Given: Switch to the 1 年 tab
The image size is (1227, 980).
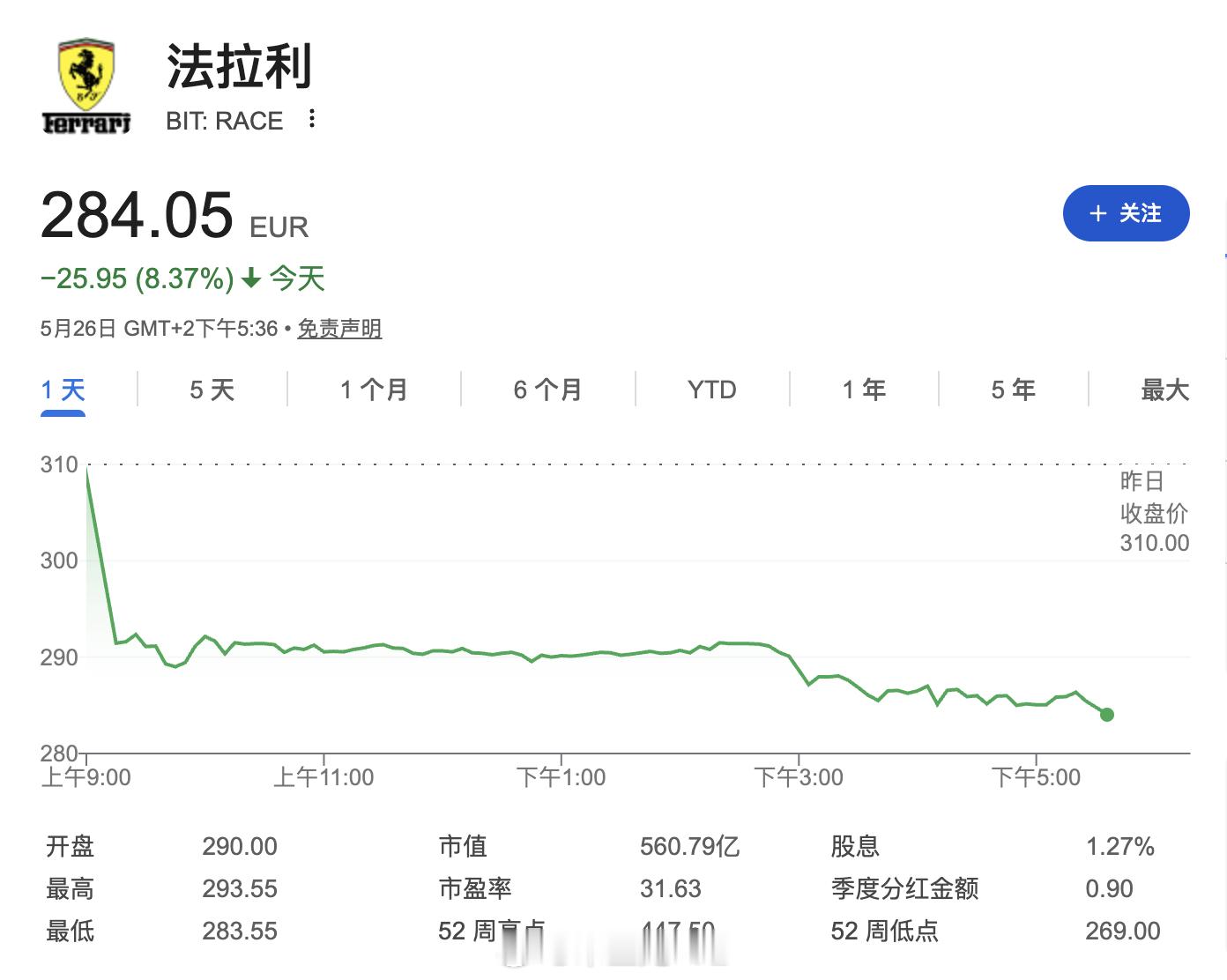Looking at the screenshot, I should (864, 390).
